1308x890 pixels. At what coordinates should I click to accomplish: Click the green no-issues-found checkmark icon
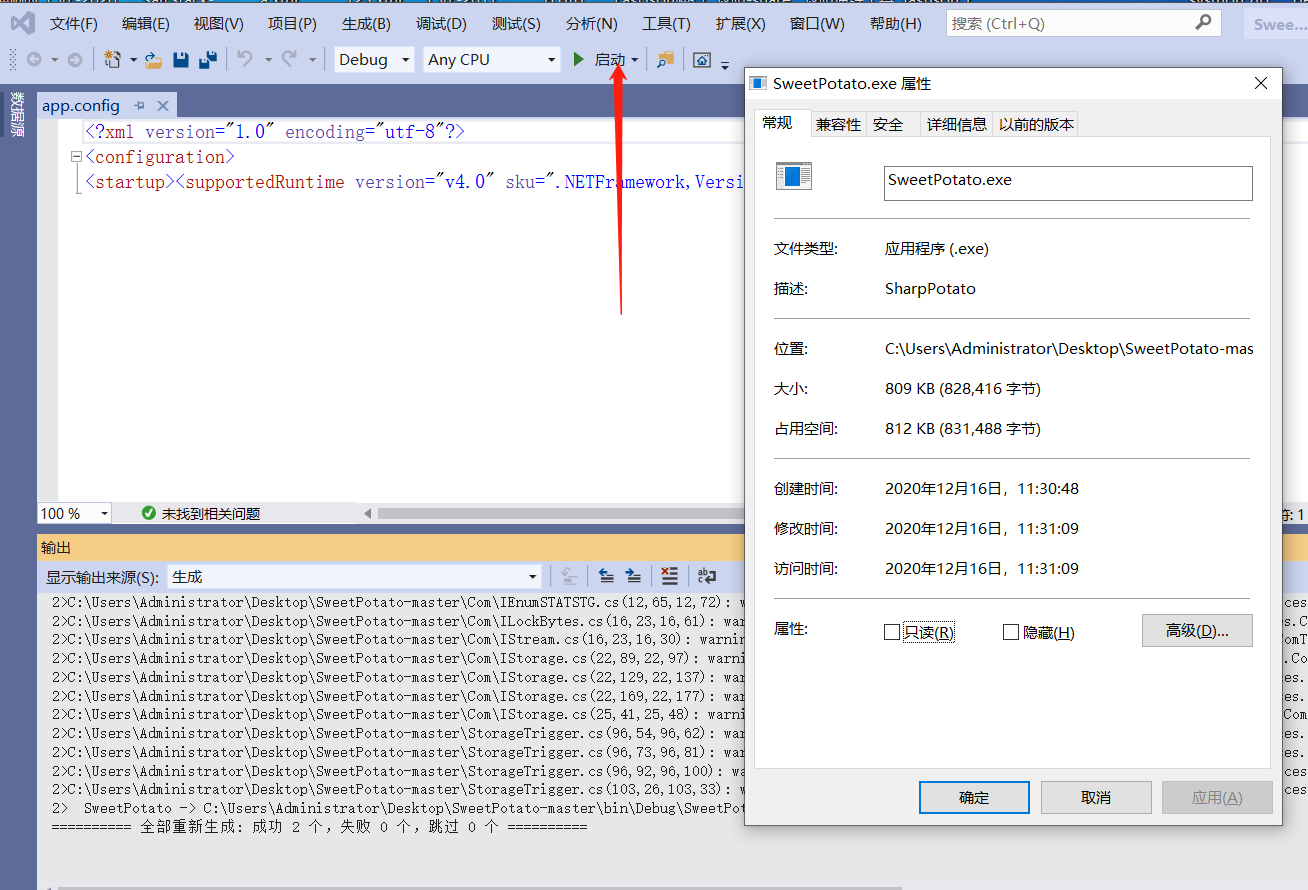pos(149,513)
